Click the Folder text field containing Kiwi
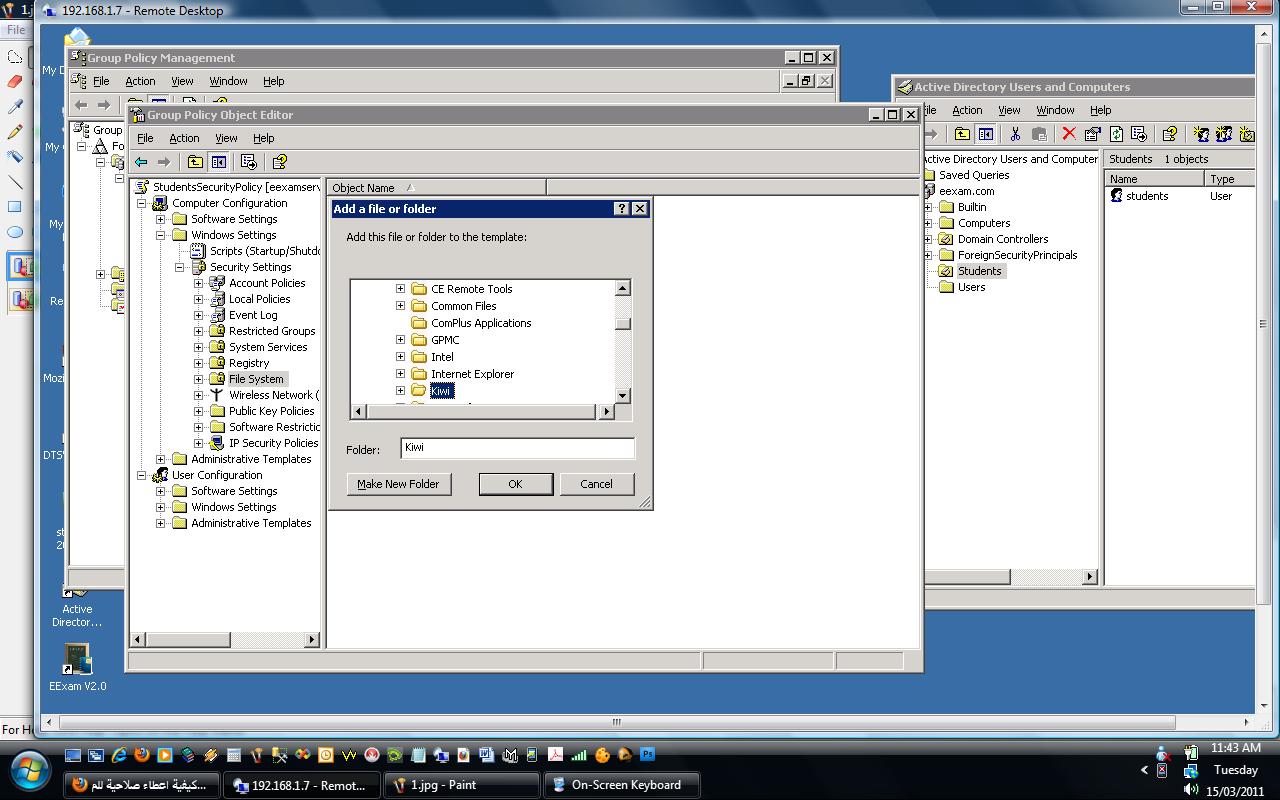 pyautogui.click(x=517, y=448)
